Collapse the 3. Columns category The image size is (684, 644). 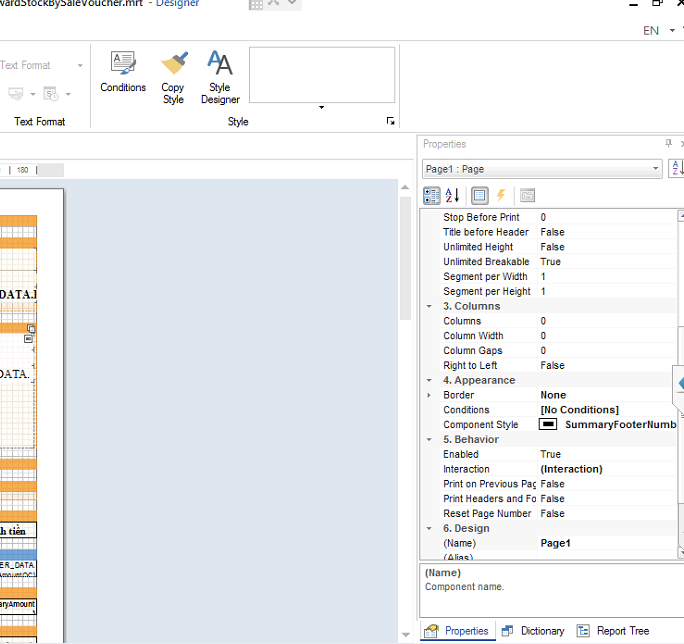point(429,306)
